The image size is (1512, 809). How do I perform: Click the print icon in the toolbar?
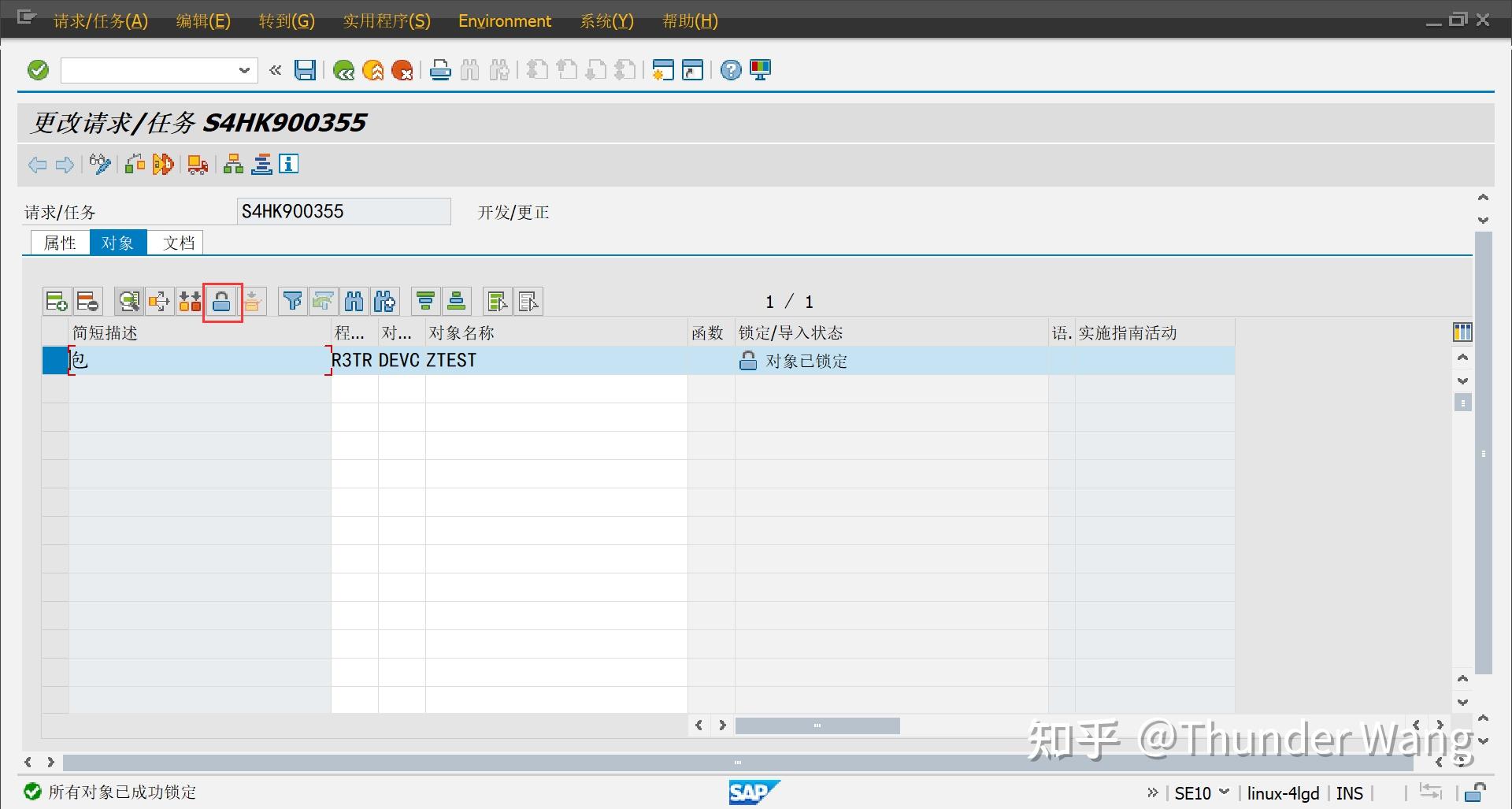coord(440,70)
